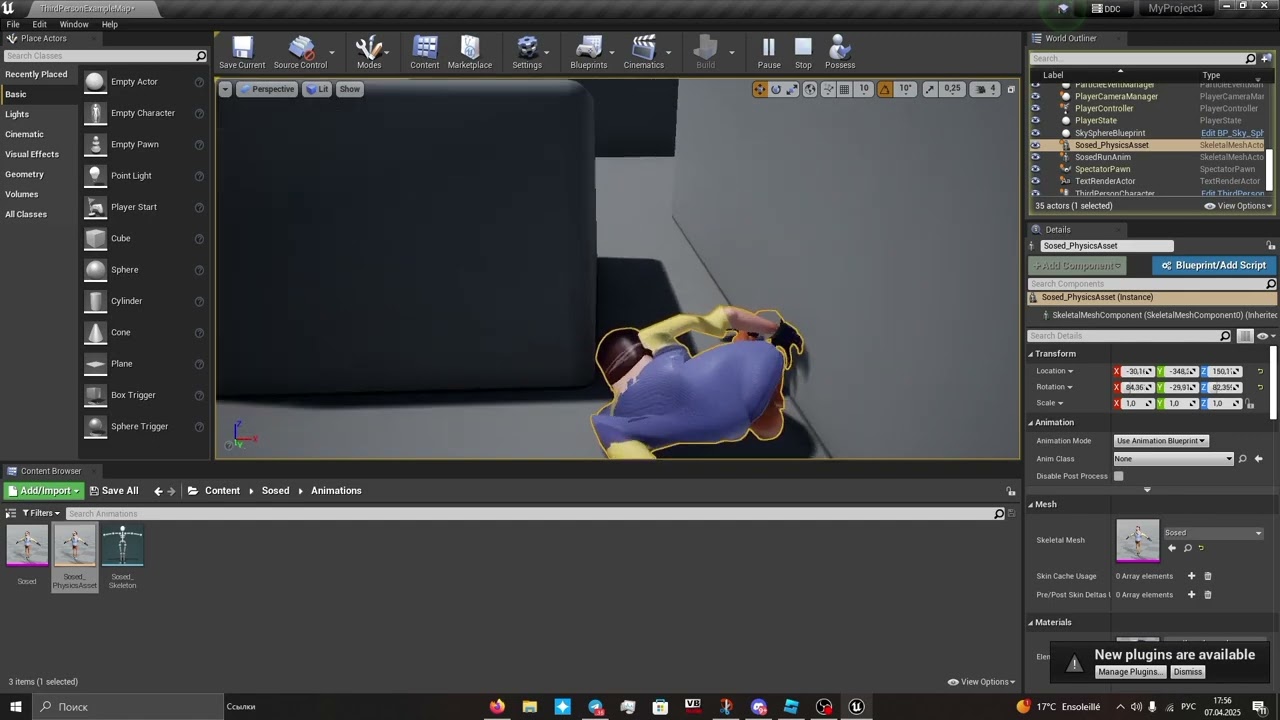Image resolution: width=1280 pixels, height=720 pixels.
Task: Select the translate gizmo in the viewport
Action: [760, 89]
